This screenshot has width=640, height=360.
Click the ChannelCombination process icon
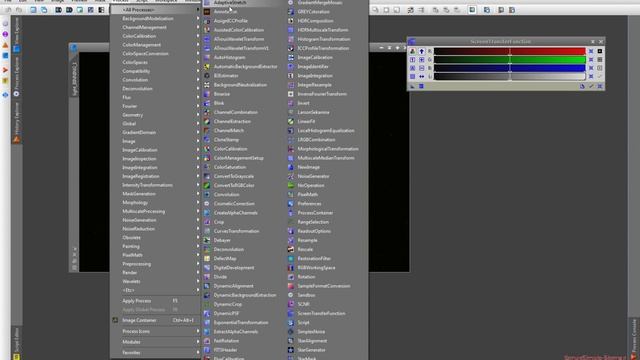click(207, 112)
